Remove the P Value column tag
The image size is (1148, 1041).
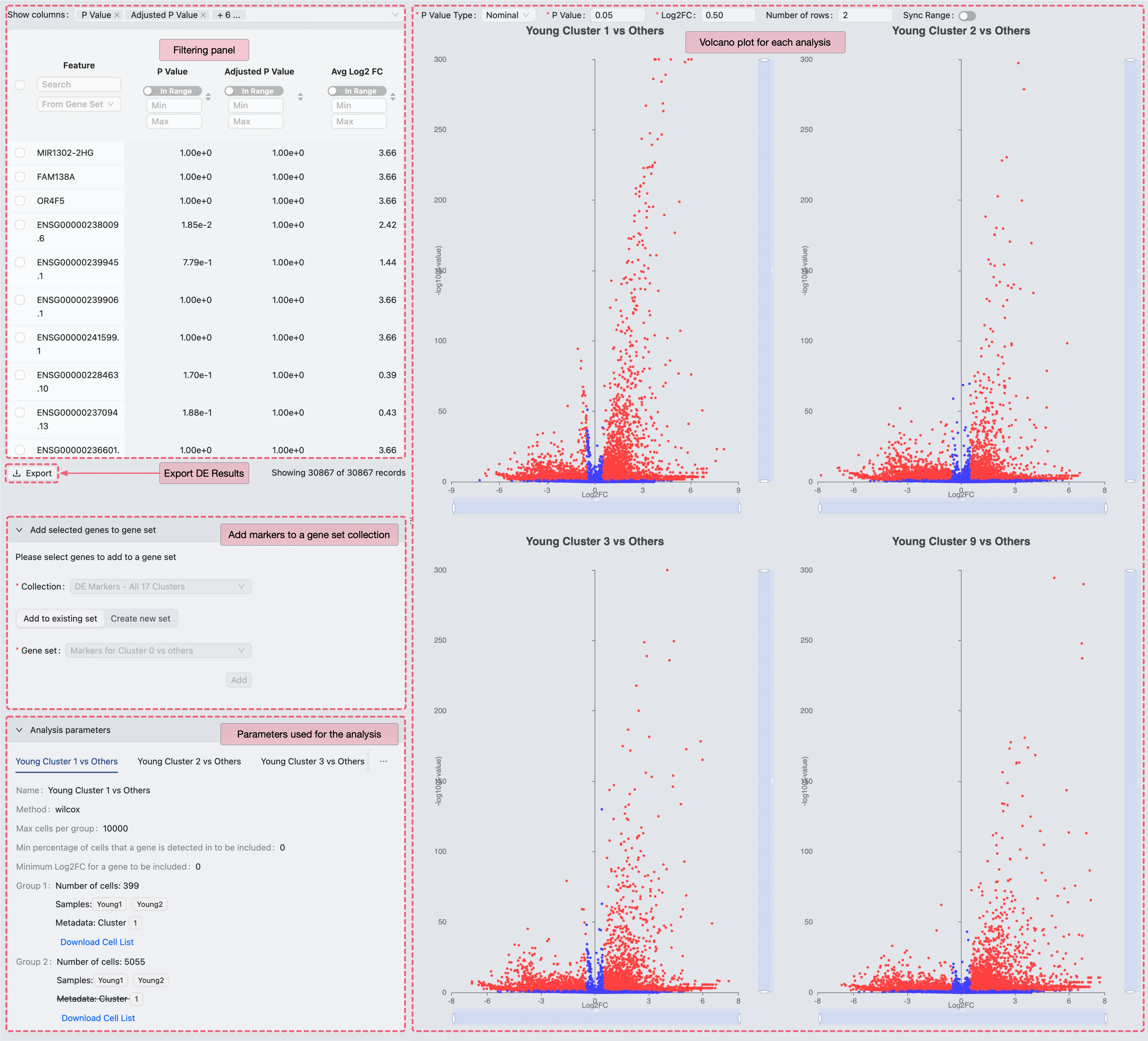coord(117,15)
